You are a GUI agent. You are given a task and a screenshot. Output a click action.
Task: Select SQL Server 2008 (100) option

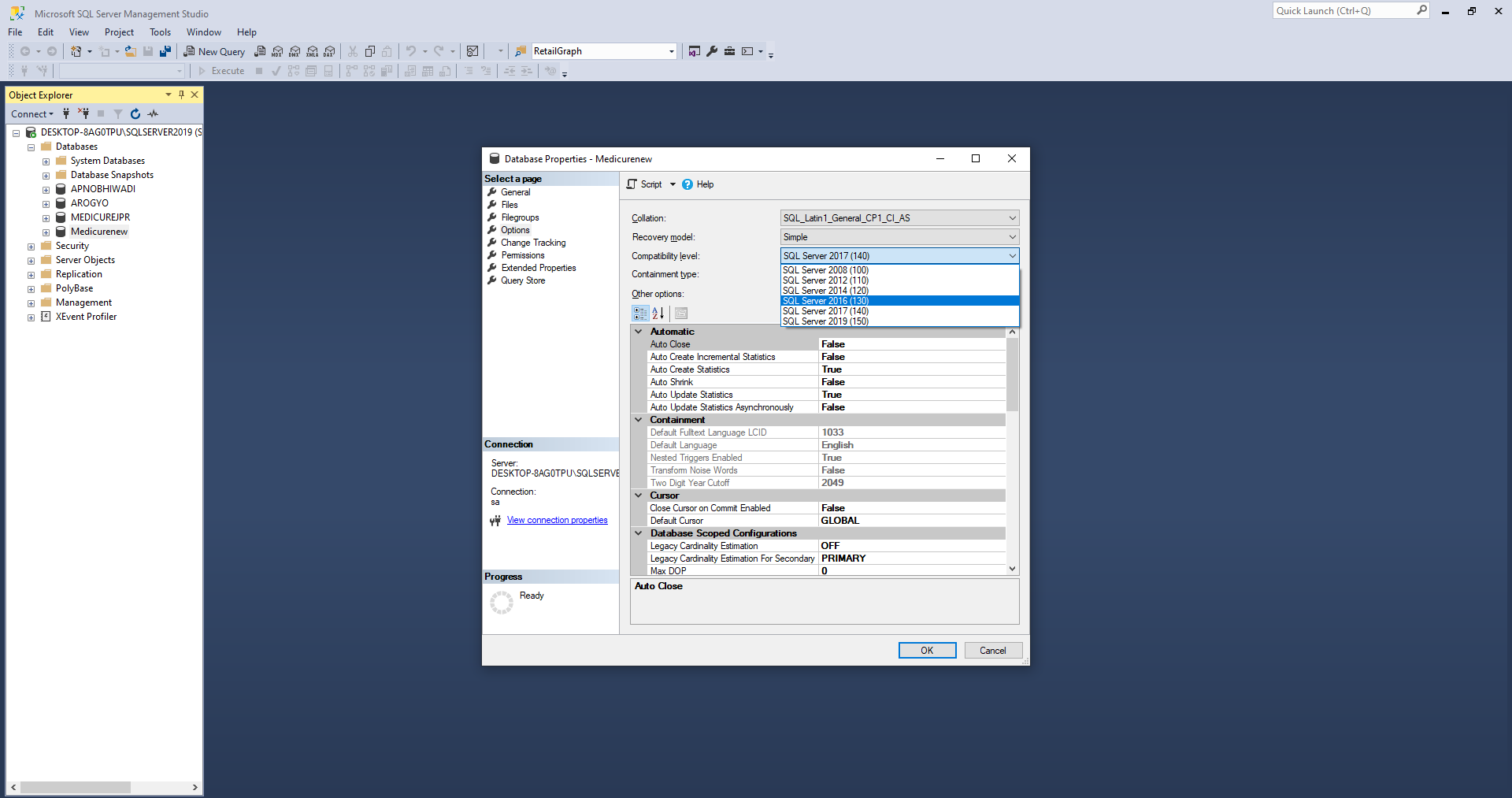pos(899,270)
